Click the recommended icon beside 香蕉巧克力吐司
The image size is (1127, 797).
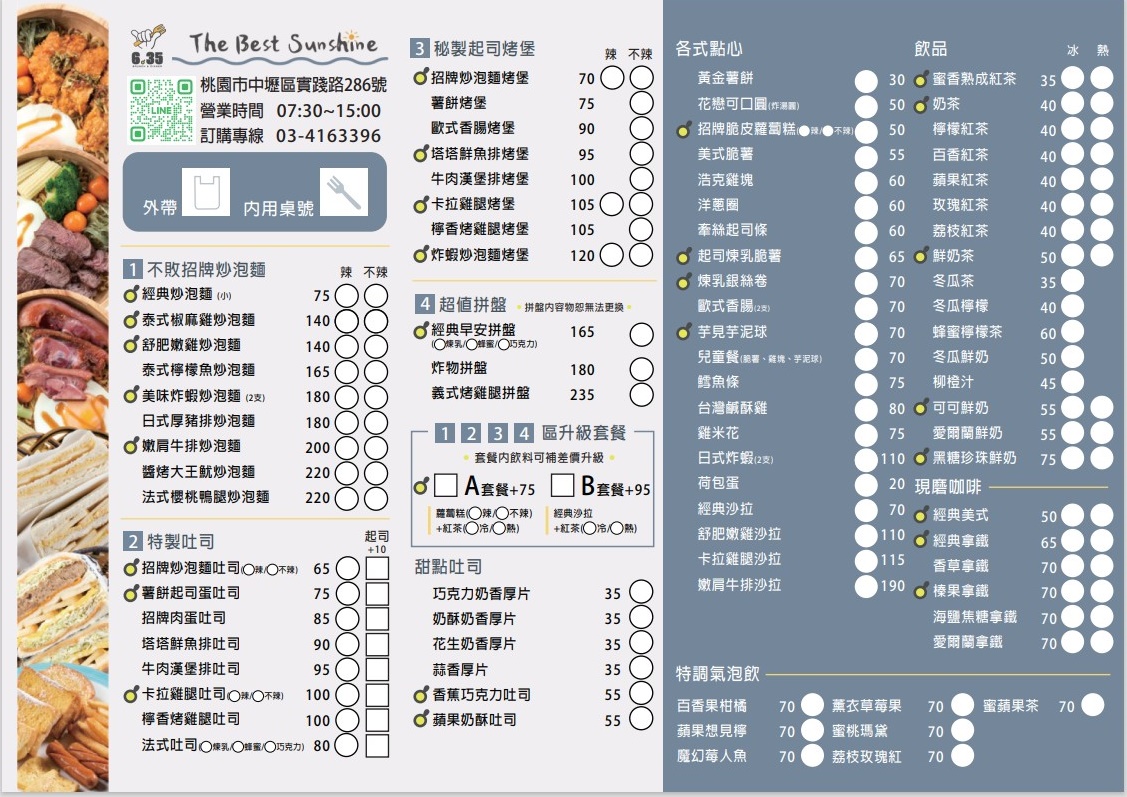pos(421,695)
